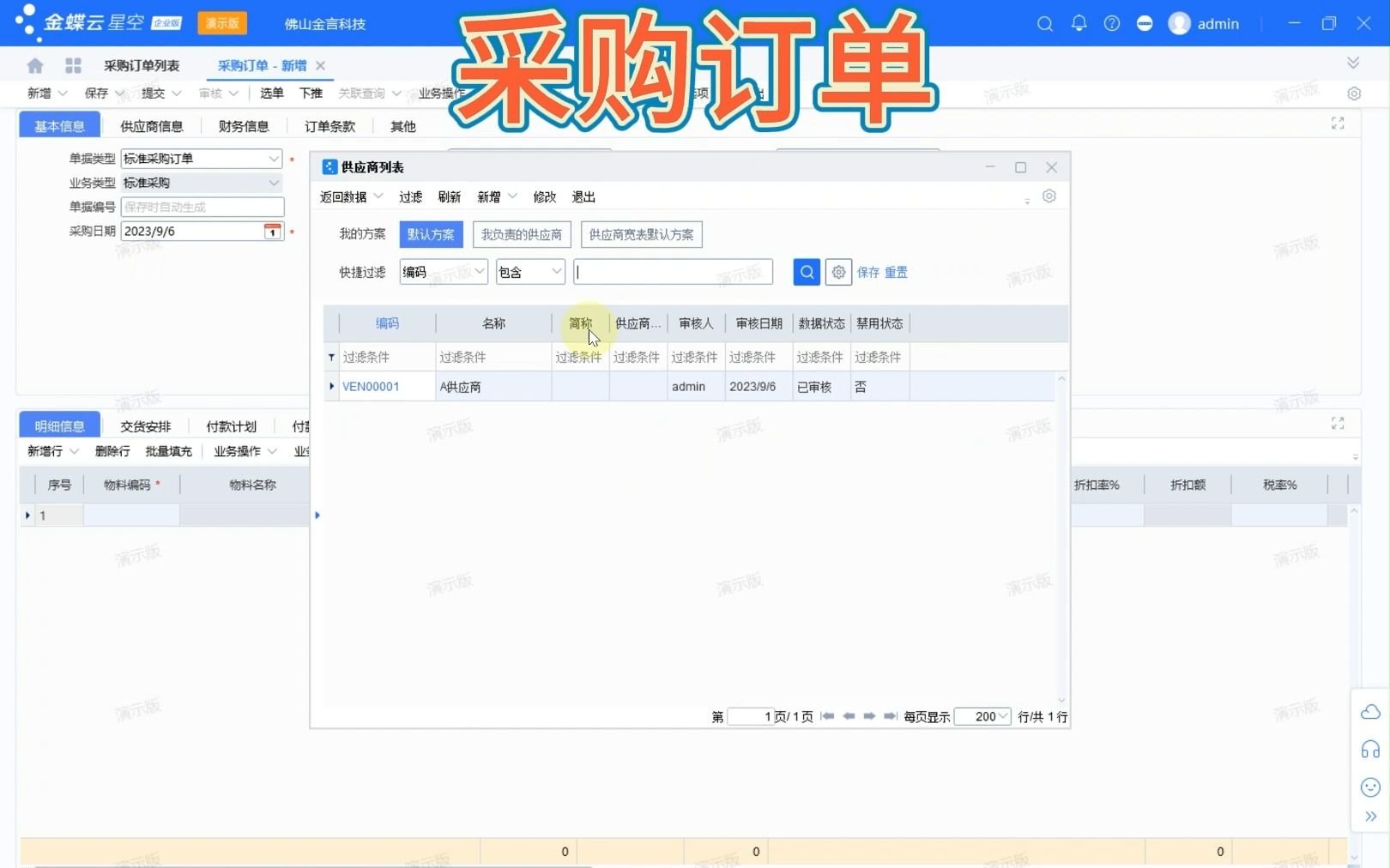Open the calendar picker for 采购日期
Image resolution: width=1390 pixels, height=868 pixels.
point(272,230)
